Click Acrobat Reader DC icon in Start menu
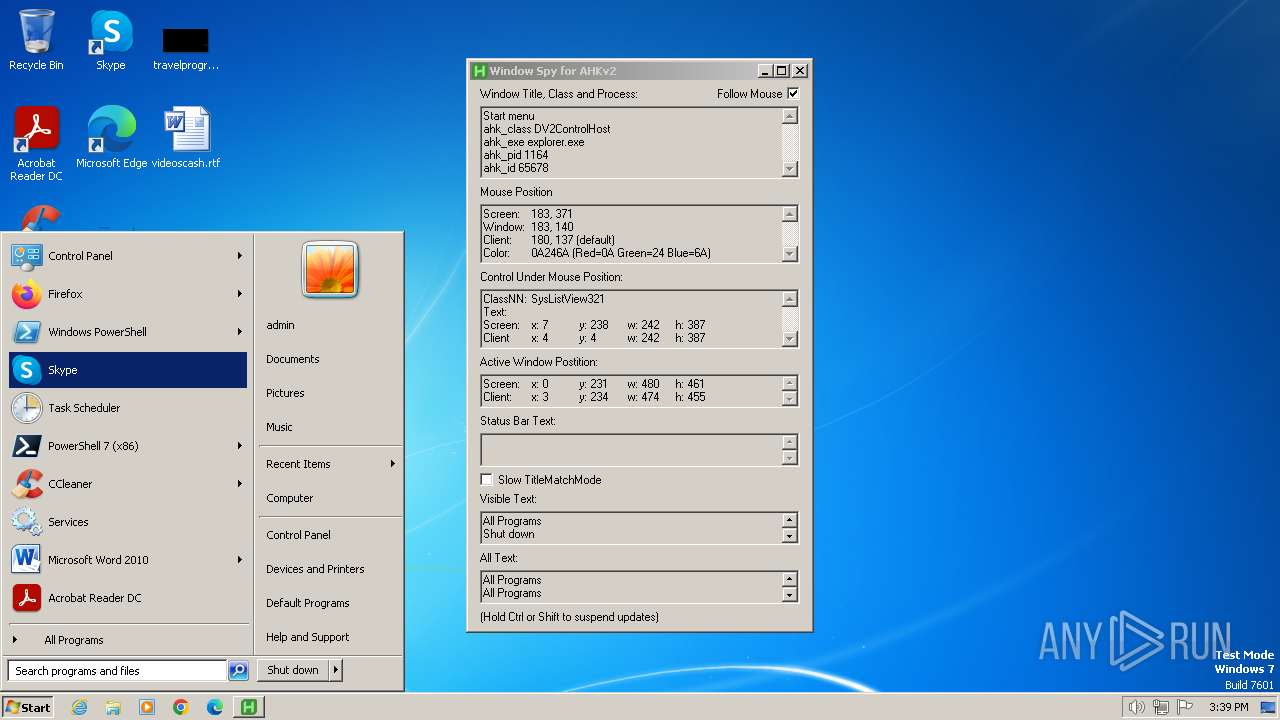The image size is (1280, 720). [x=27, y=598]
